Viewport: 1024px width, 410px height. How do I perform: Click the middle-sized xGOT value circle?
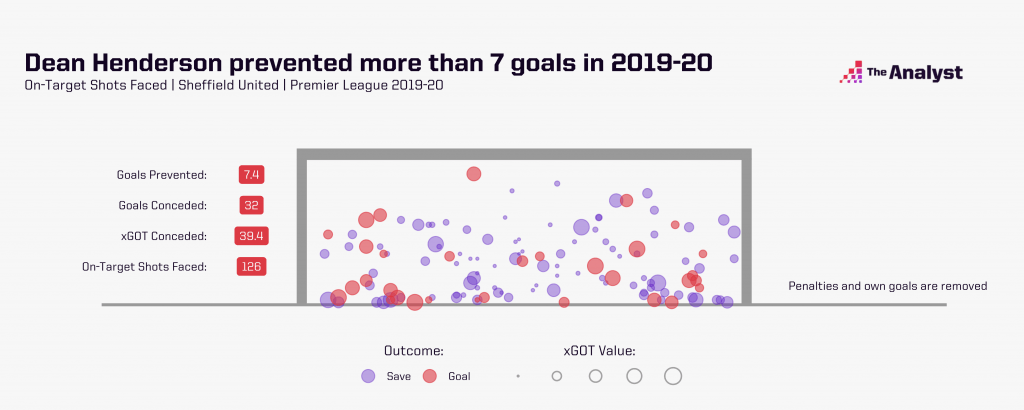[x=595, y=376]
